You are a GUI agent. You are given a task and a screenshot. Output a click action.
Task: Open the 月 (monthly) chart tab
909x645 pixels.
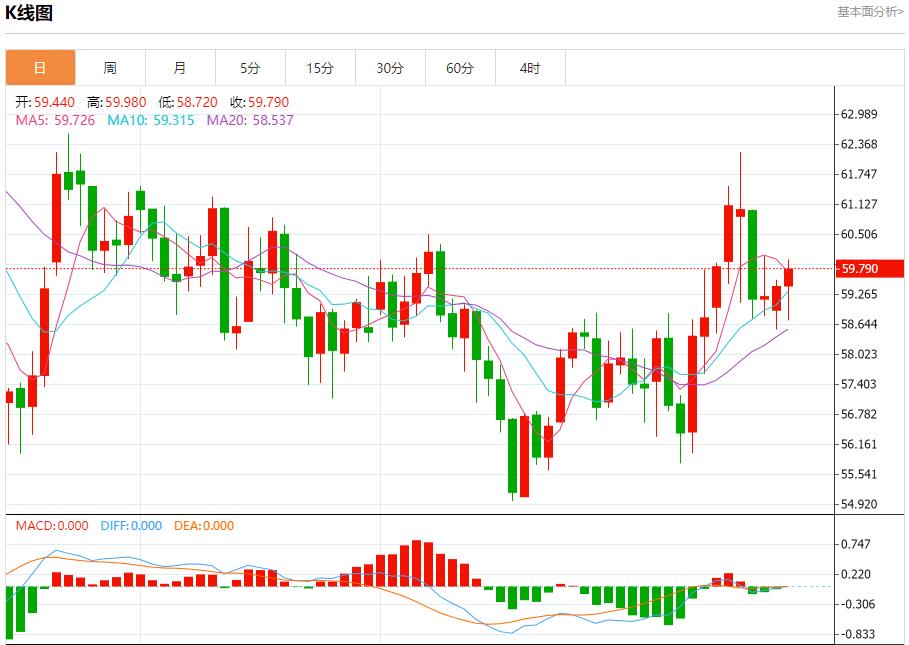[180, 68]
